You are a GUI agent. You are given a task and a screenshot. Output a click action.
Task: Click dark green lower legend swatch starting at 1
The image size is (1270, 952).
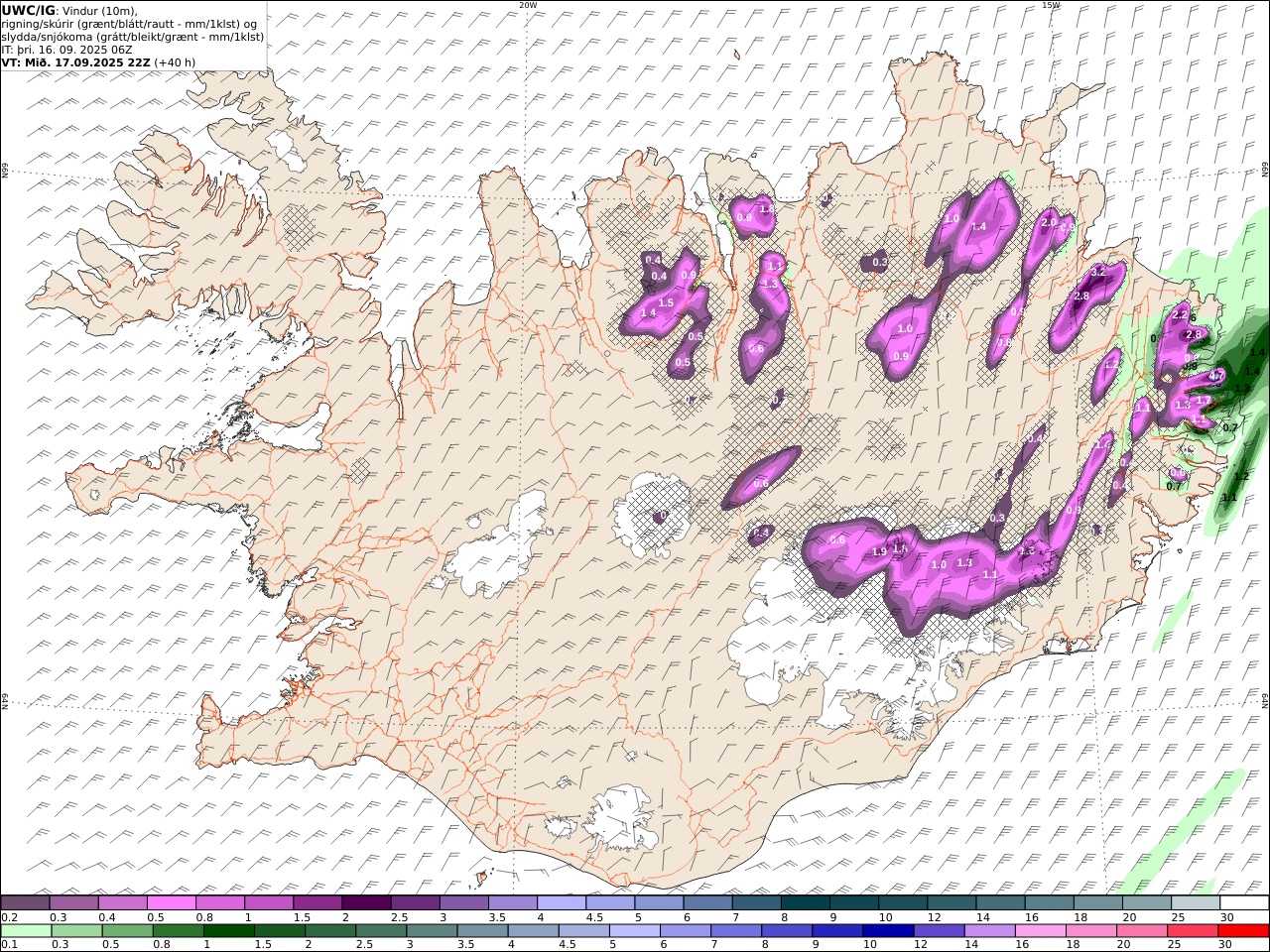pos(229,931)
